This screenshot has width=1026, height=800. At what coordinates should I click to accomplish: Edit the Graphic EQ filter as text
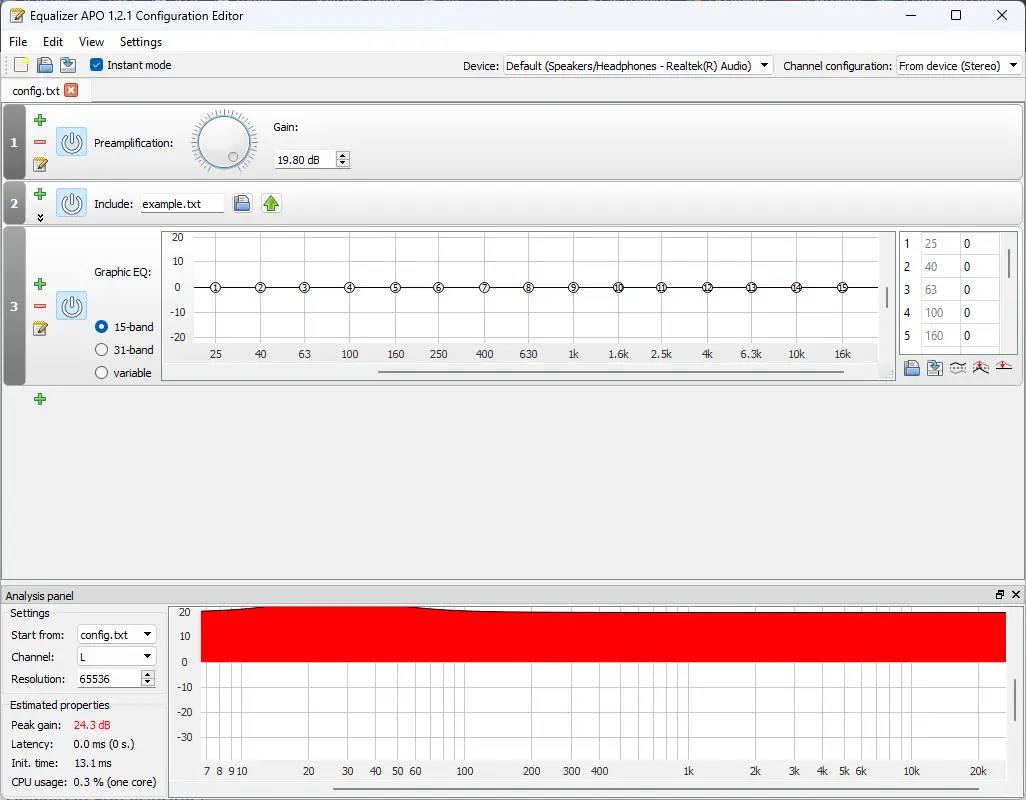pyautogui.click(x=39, y=329)
